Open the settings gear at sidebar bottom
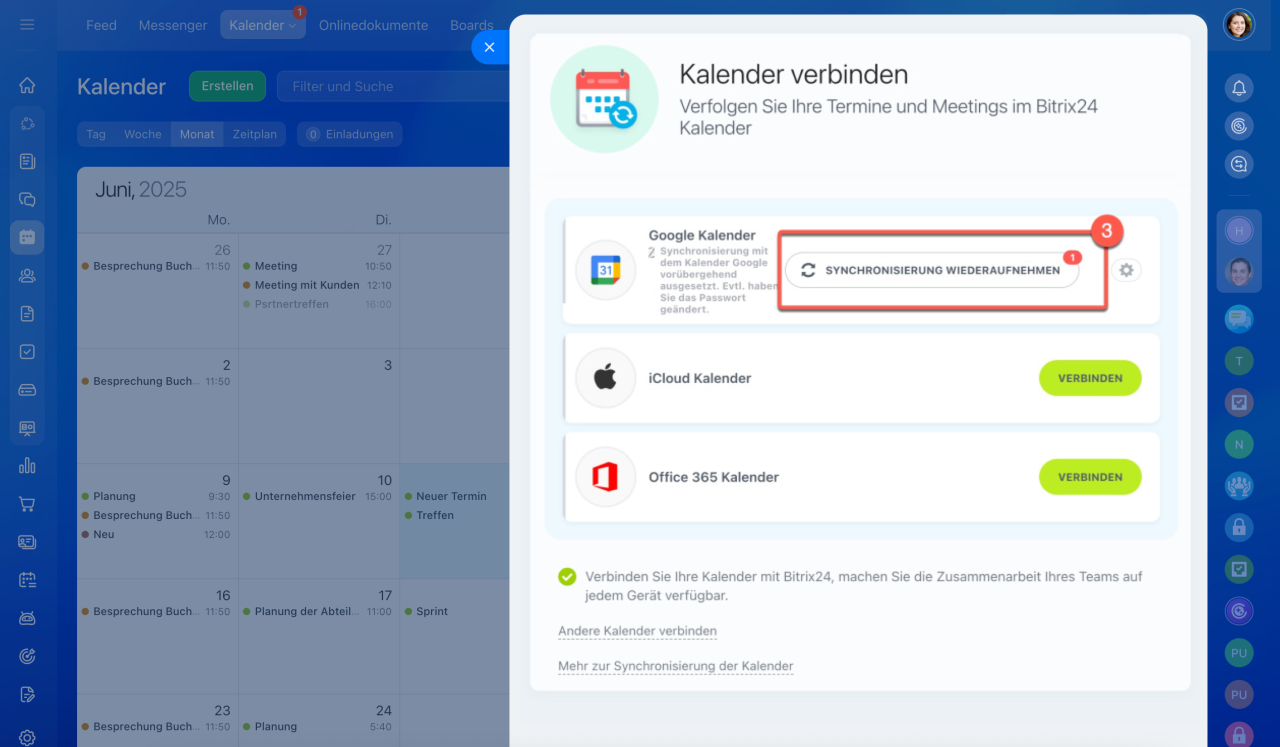1280x747 pixels. [x=27, y=737]
